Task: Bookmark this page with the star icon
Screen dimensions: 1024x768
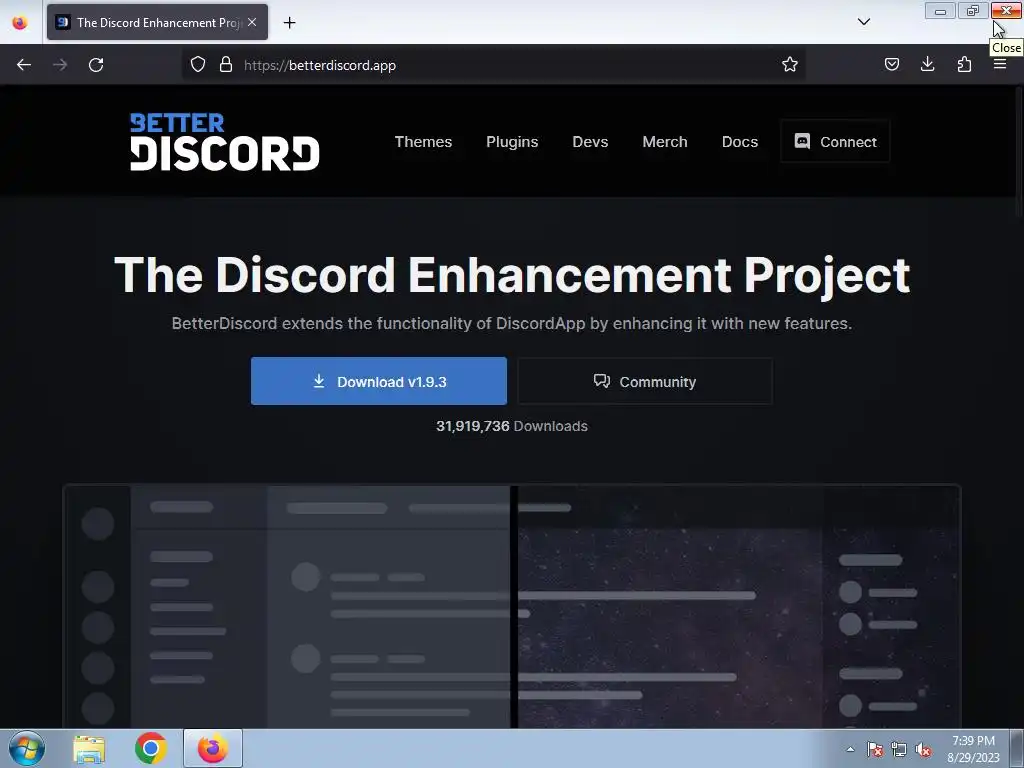Action: [x=790, y=65]
